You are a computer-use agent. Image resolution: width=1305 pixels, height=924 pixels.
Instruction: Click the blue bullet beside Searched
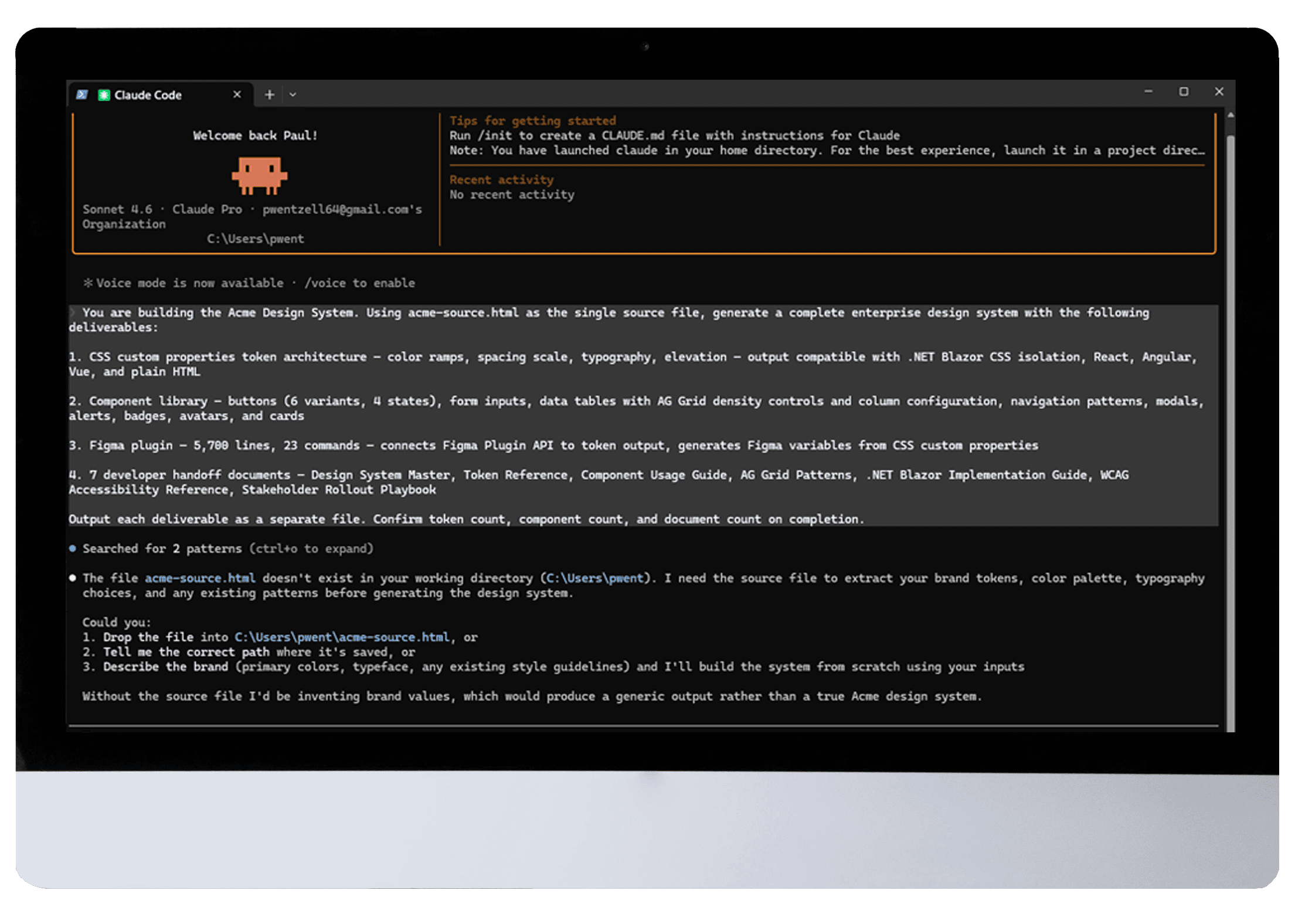[73, 549]
